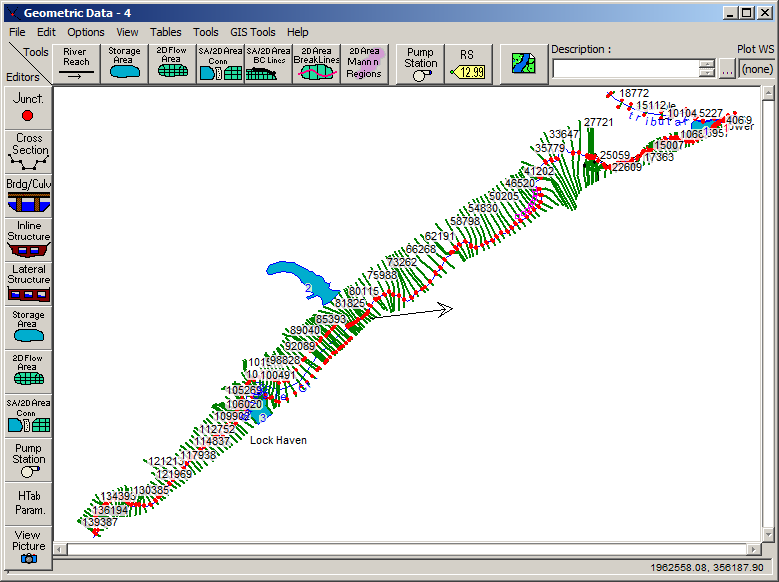The width and height of the screenshot is (779, 582).
Task: Click cross section label 62191
Action: (440, 236)
